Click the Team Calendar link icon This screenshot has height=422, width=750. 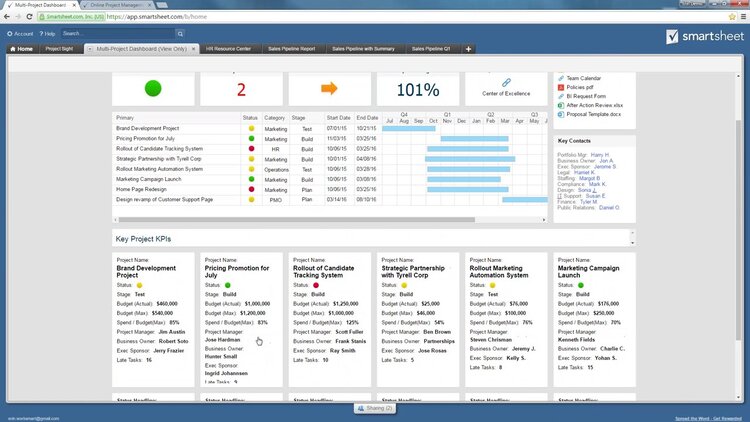pos(561,78)
